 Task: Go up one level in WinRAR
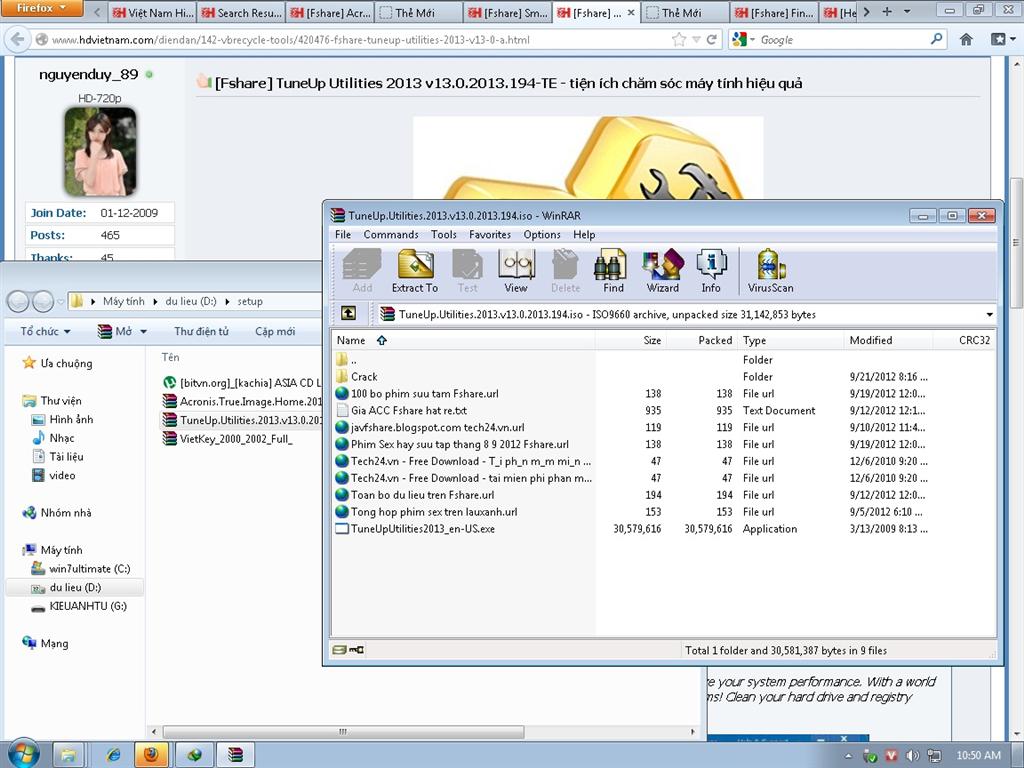point(349,313)
